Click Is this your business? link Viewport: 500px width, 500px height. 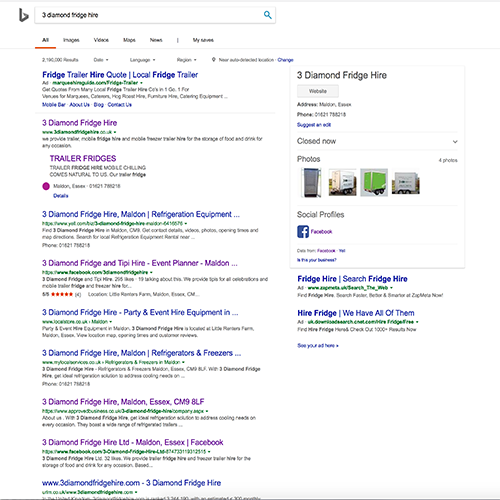point(316,260)
